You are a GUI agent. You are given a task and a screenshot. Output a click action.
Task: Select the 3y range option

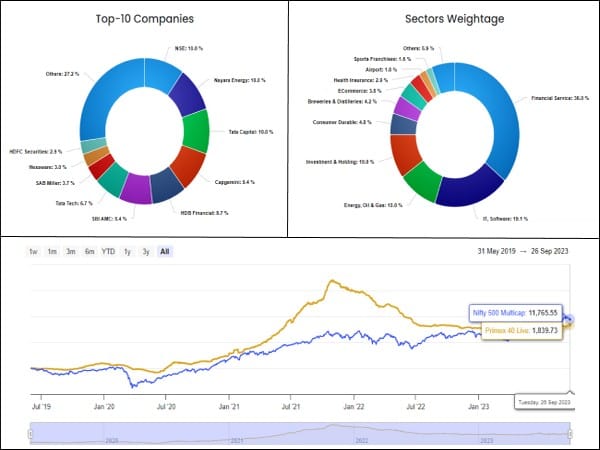coord(145,251)
